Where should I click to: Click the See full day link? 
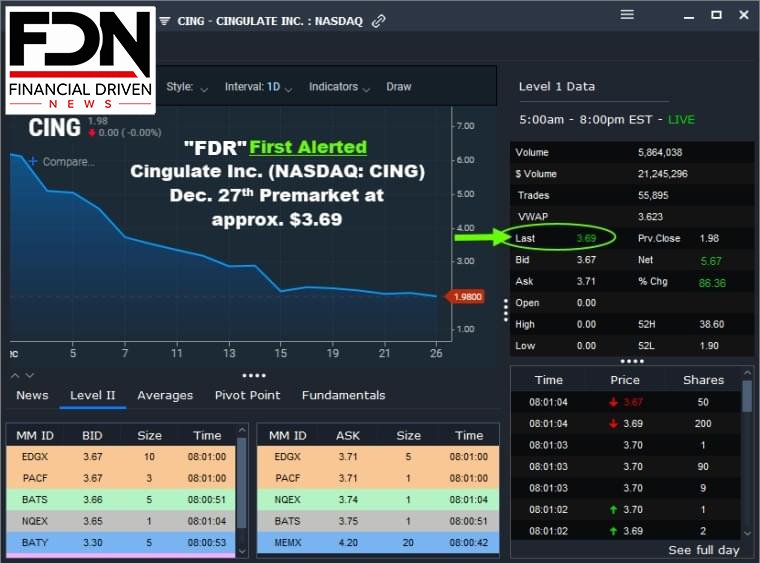coord(703,550)
